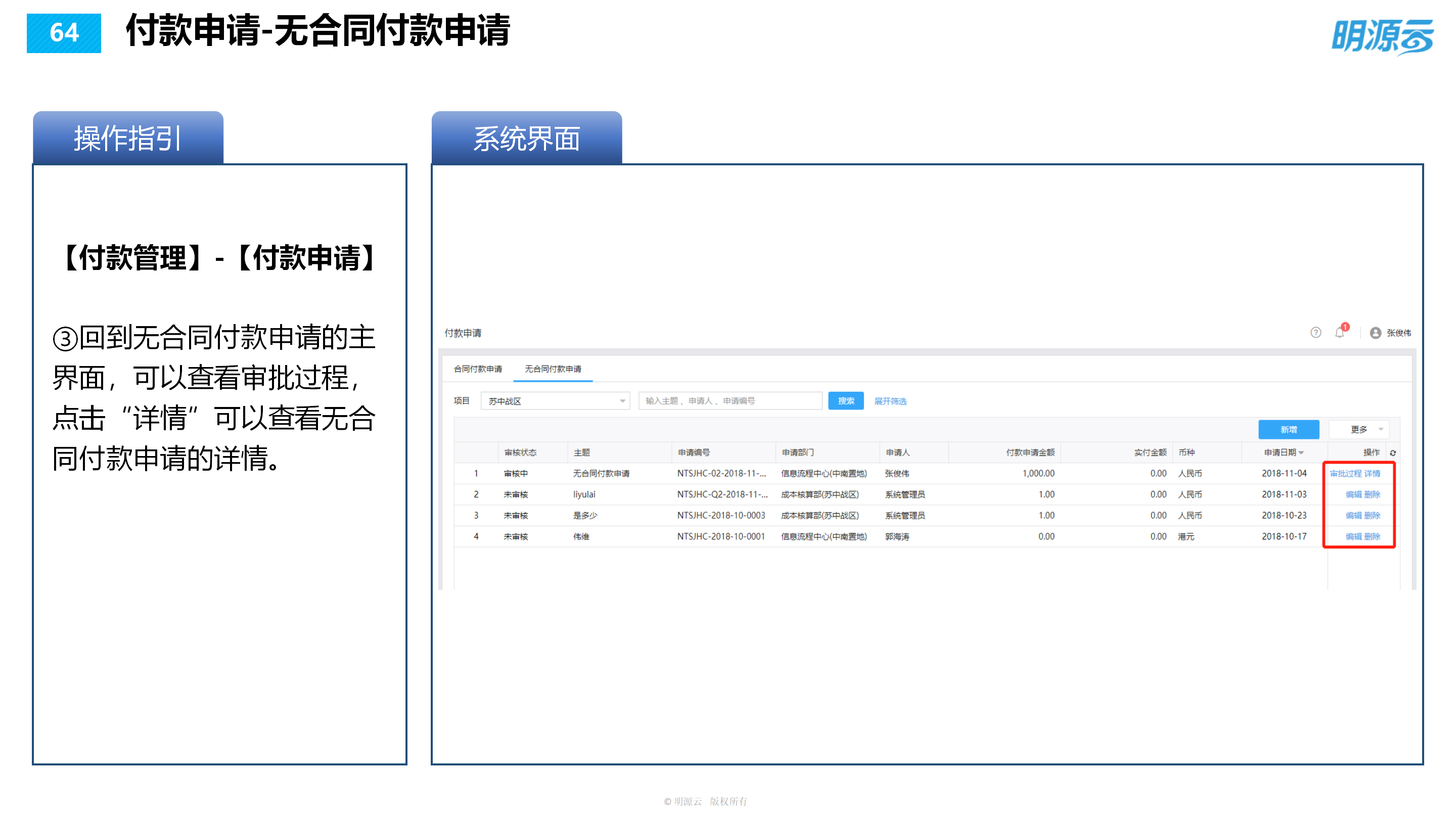Click the 搜索 search button
Screen dimensions: 1456x817
(x=846, y=400)
